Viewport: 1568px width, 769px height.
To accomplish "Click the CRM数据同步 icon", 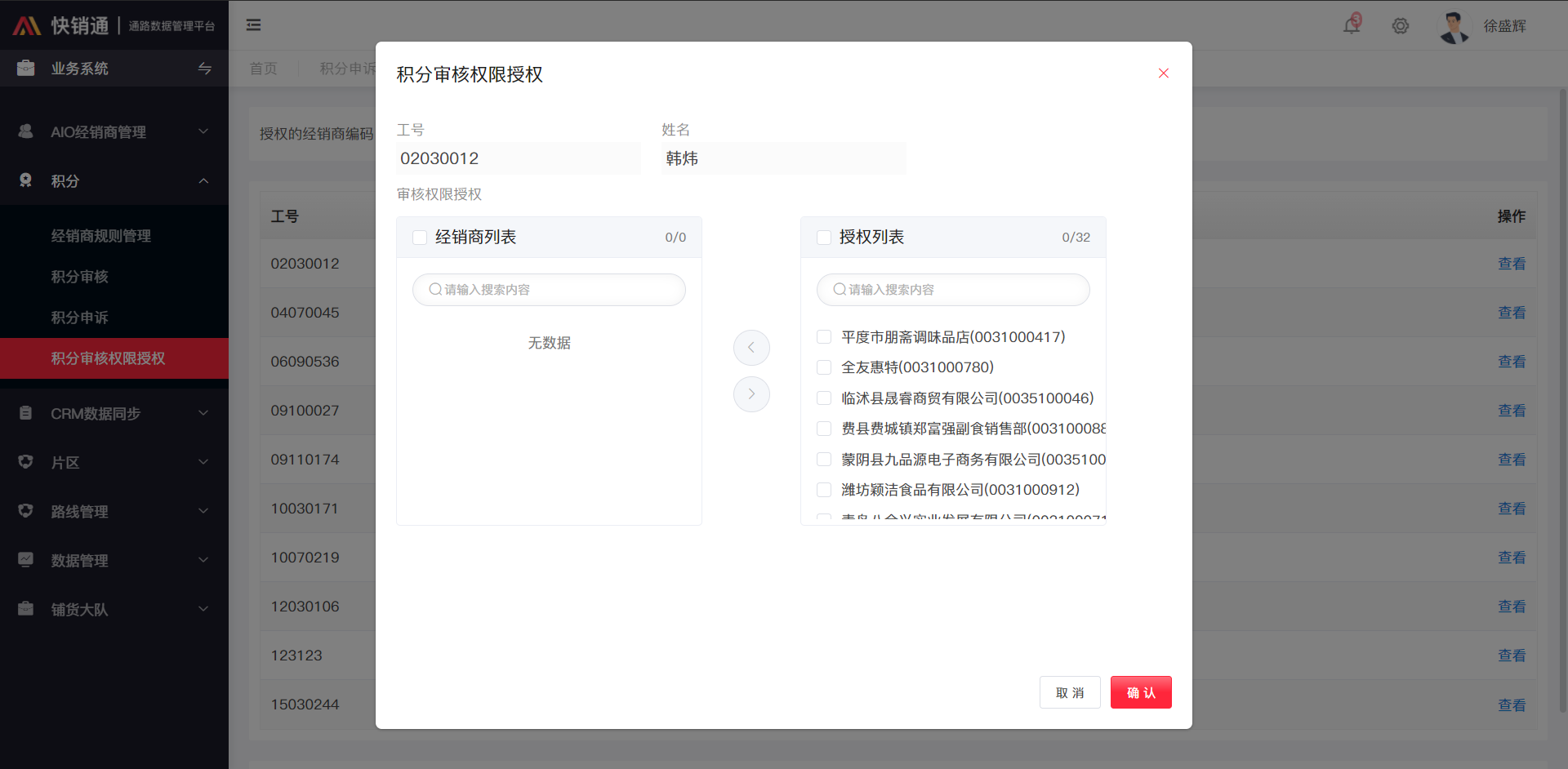I will point(26,413).
